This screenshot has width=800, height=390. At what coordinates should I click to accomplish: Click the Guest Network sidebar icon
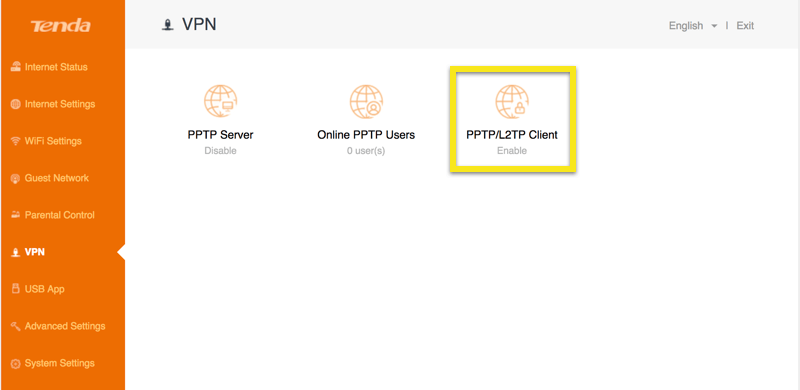[x=15, y=178]
